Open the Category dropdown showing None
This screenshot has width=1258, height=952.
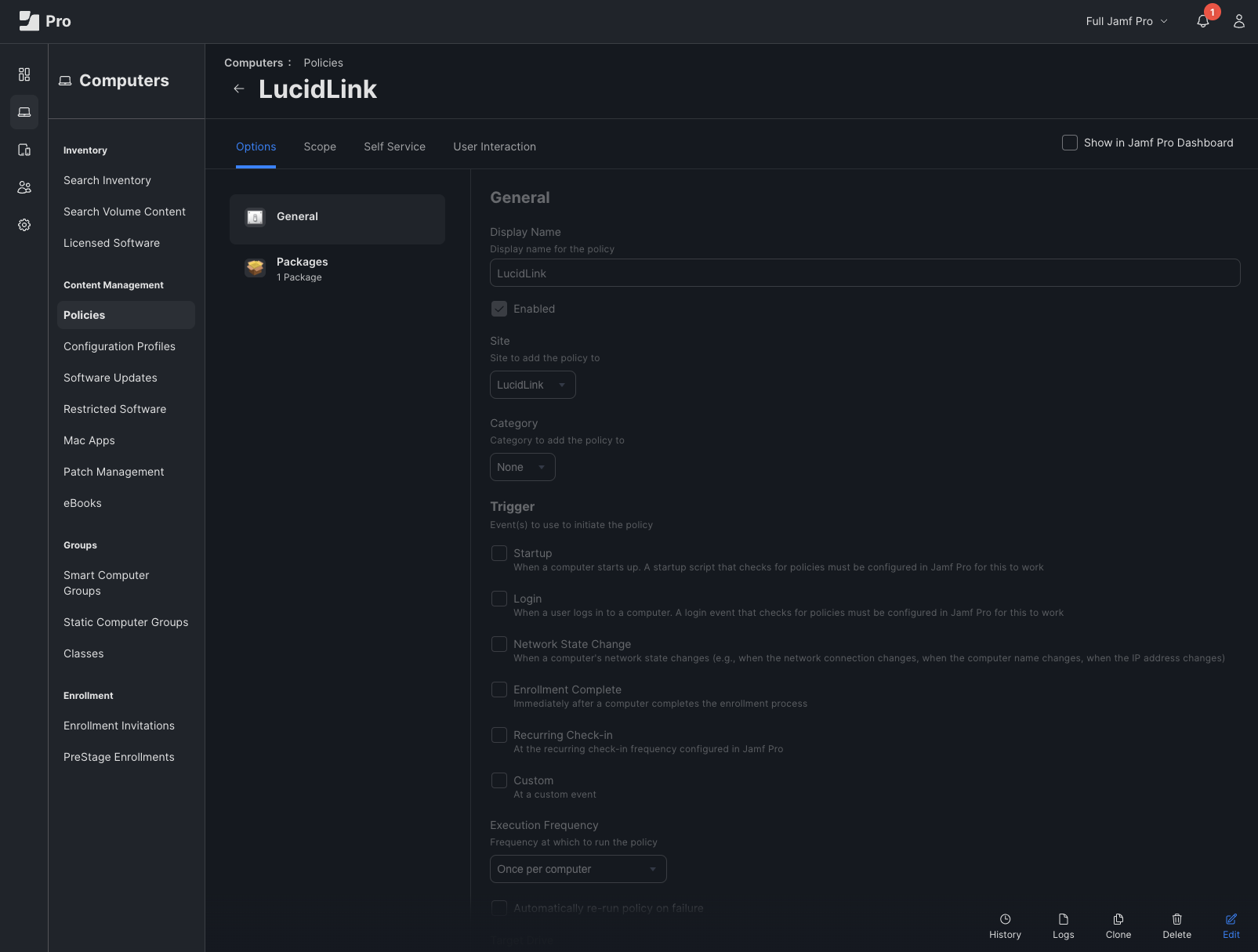point(523,467)
